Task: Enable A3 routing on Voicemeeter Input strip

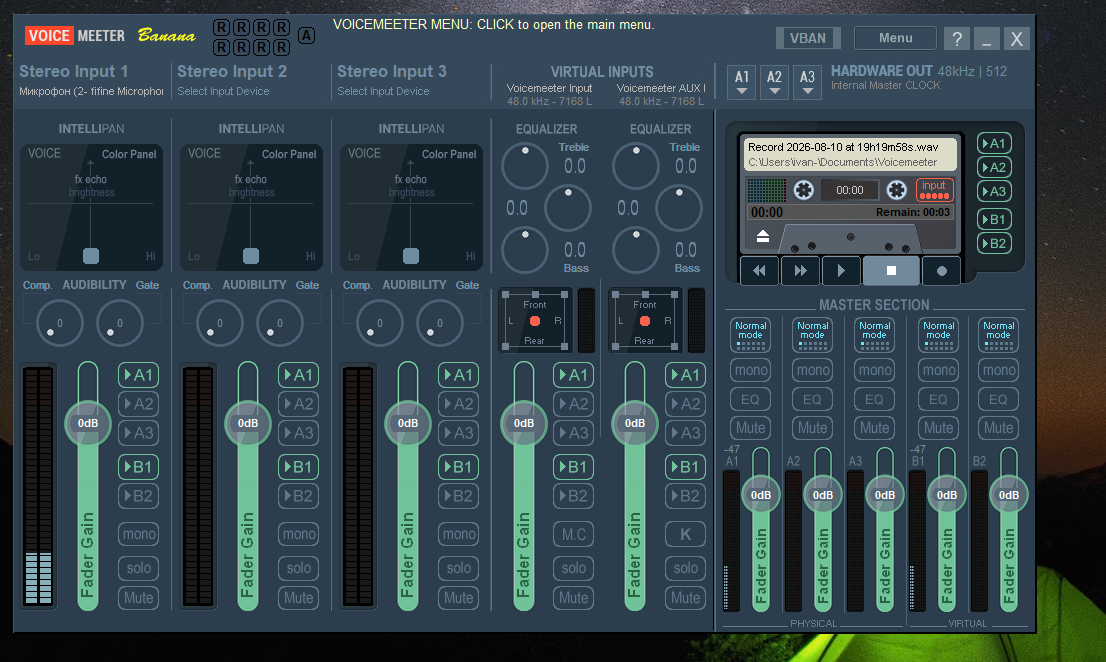Action: point(573,433)
